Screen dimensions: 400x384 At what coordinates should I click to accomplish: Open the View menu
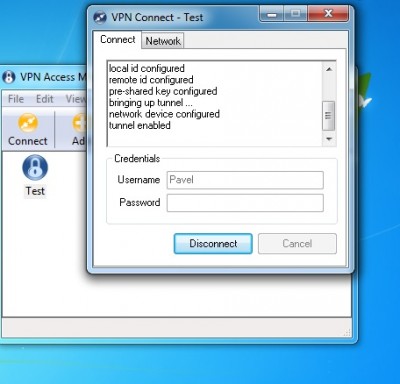tap(76, 99)
